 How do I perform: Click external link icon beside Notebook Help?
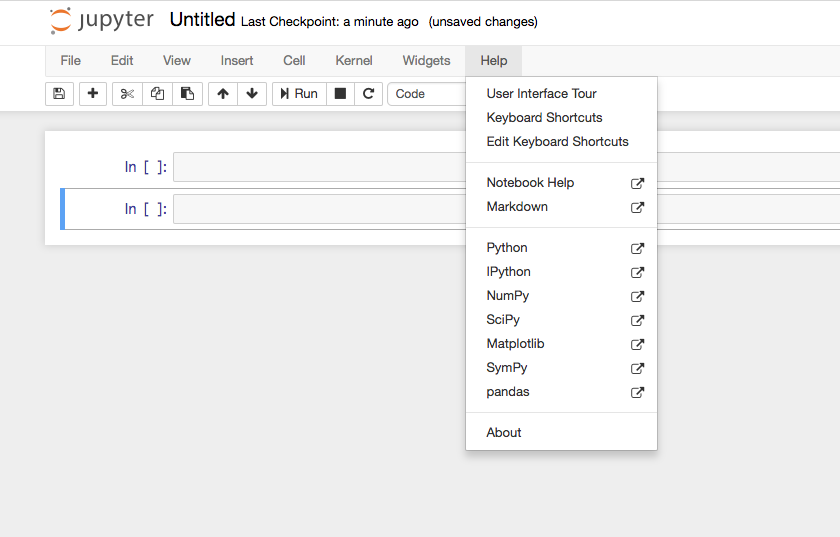coord(637,183)
